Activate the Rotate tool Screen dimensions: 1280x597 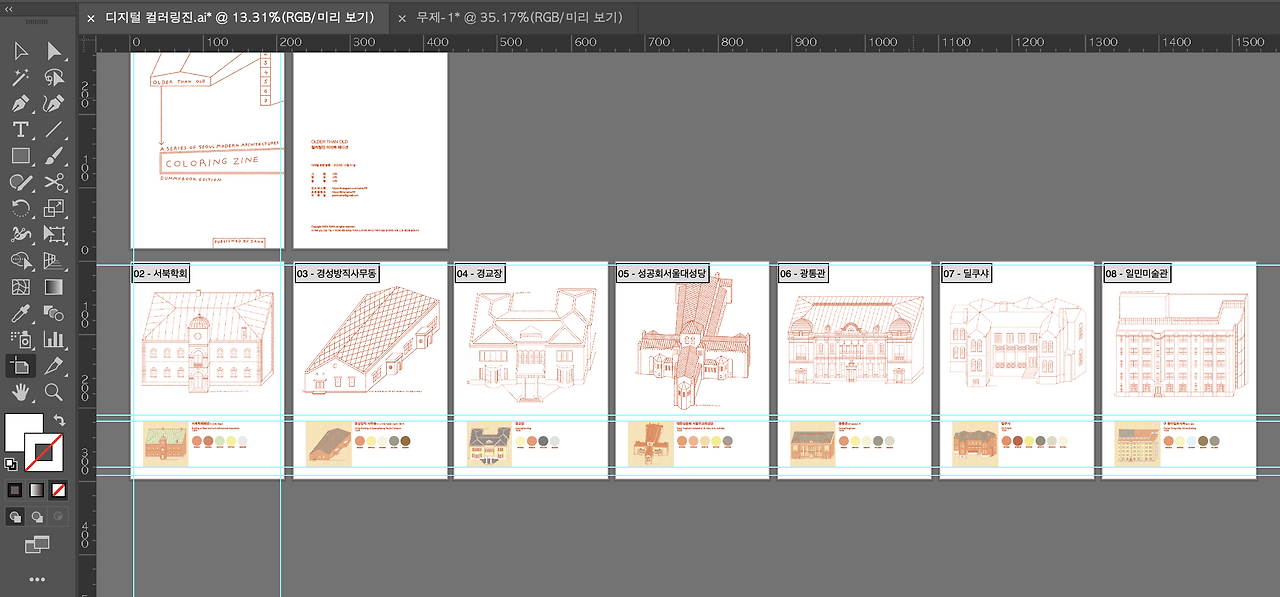coord(20,208)
